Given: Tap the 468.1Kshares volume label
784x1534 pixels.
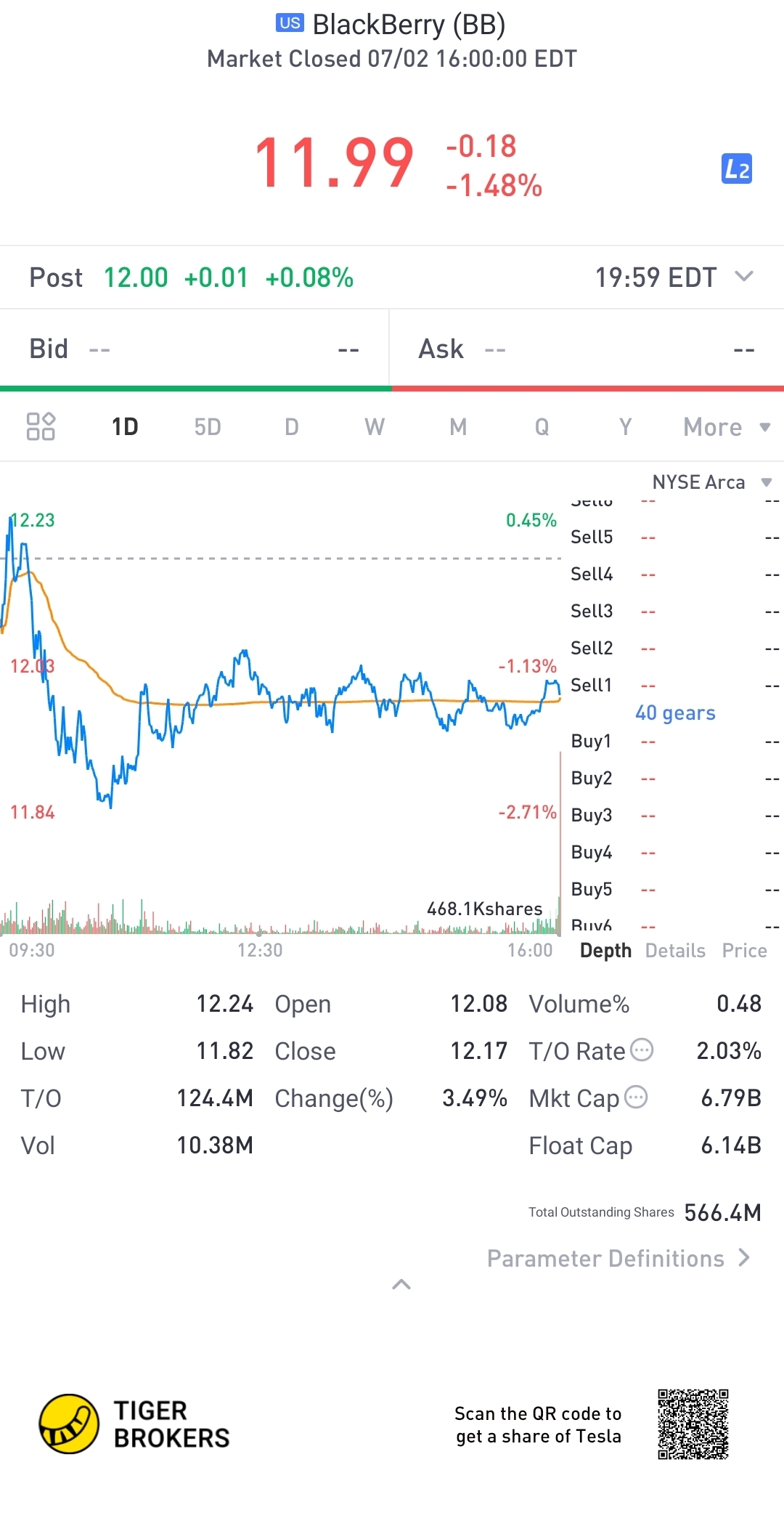Looking at the screenshot, I should 485,909.
